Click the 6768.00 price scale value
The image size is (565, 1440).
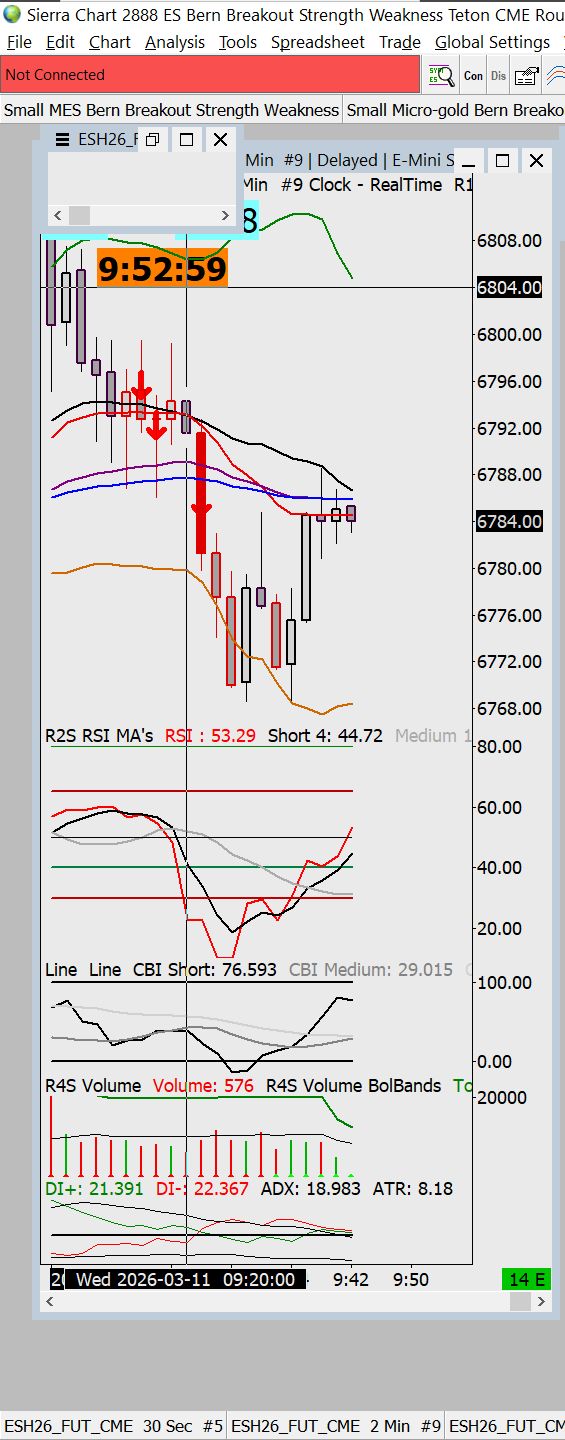(x=510, y=708)
